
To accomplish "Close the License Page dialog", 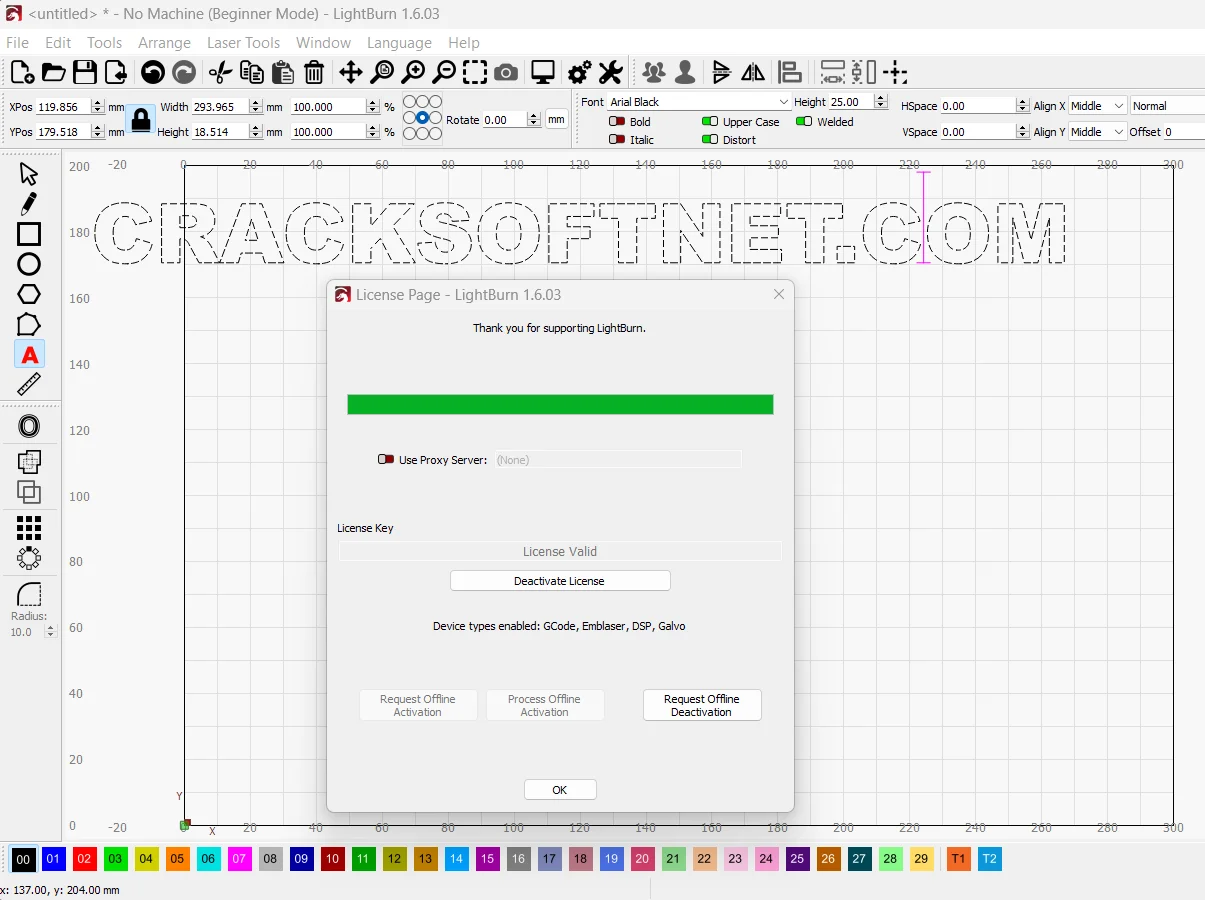I will [779, 294].
